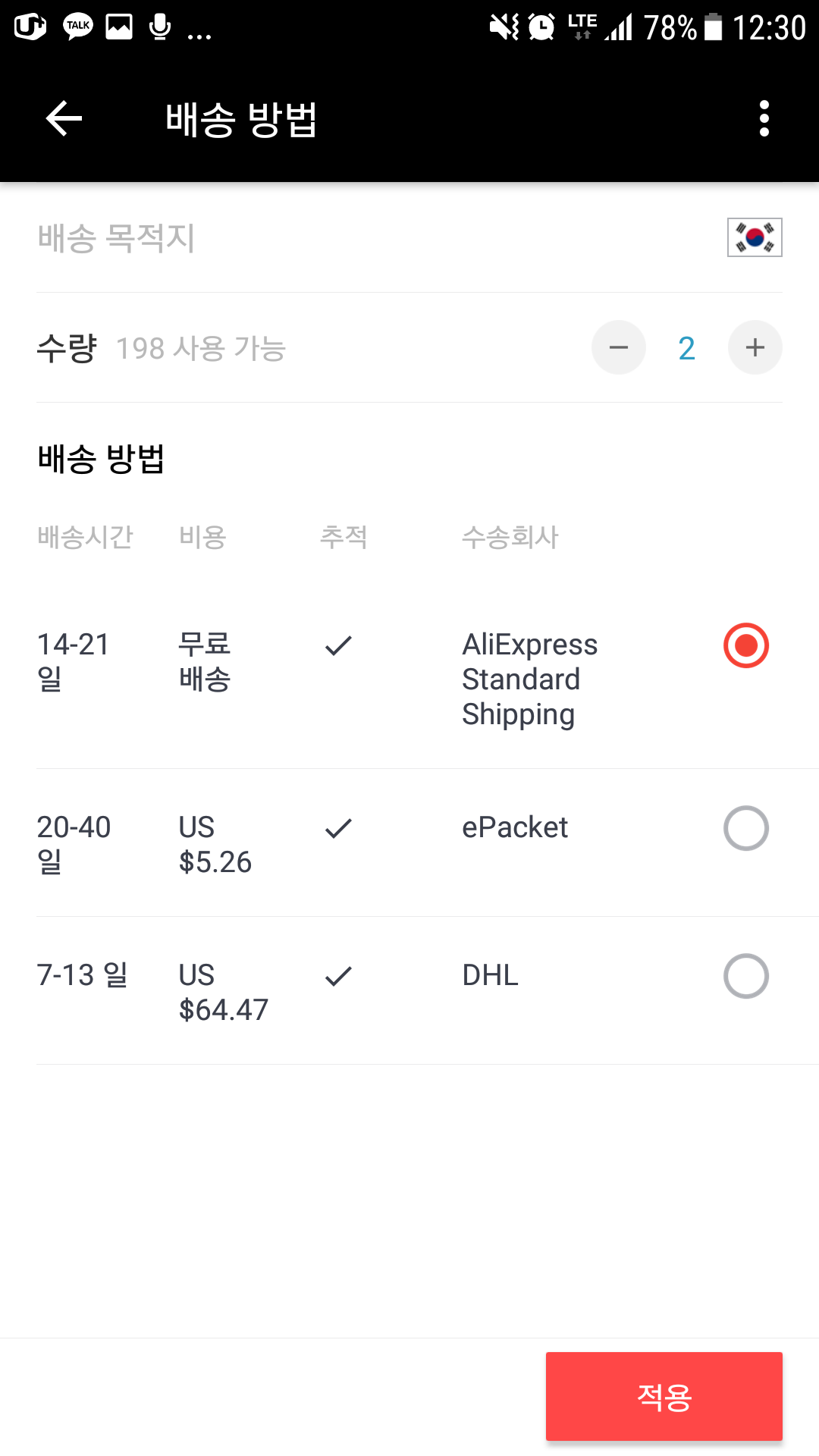This screenshot has width=819, height=1456.
Task: Select AliExpress Standard Shipping radio button
Action: (746, 645)
